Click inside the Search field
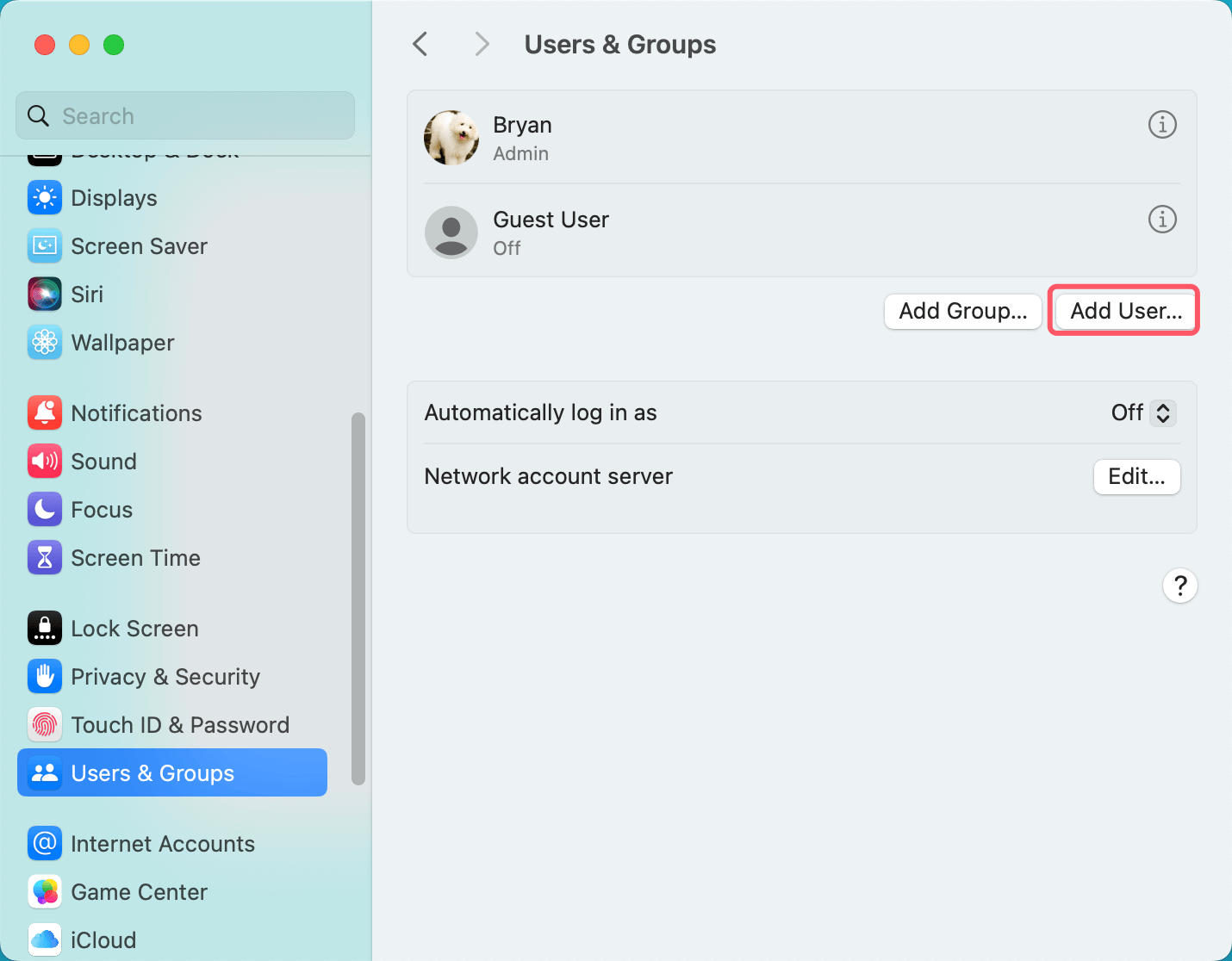 (184, 115)
